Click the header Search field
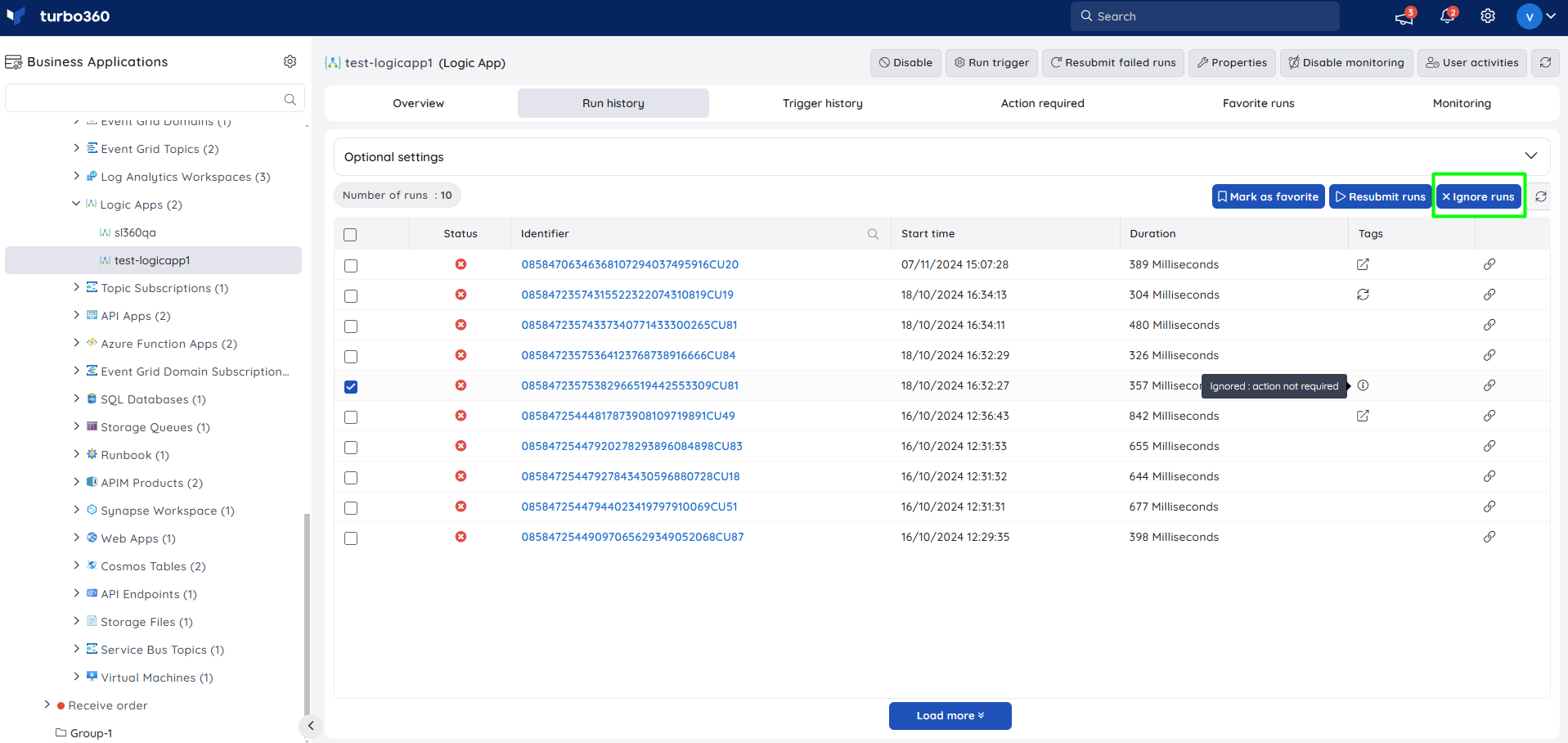 point(1205,16)
